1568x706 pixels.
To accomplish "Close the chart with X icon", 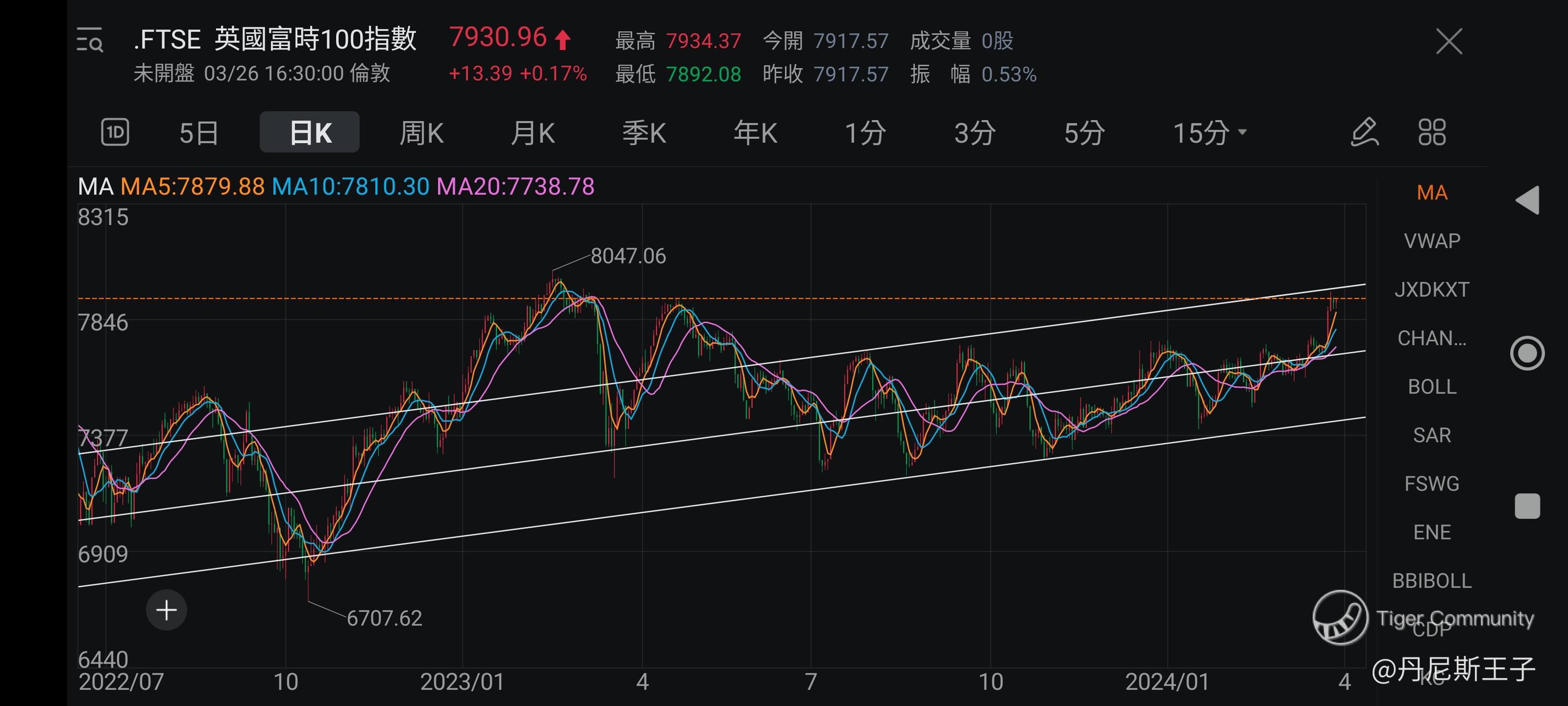I will (1449, 41).
